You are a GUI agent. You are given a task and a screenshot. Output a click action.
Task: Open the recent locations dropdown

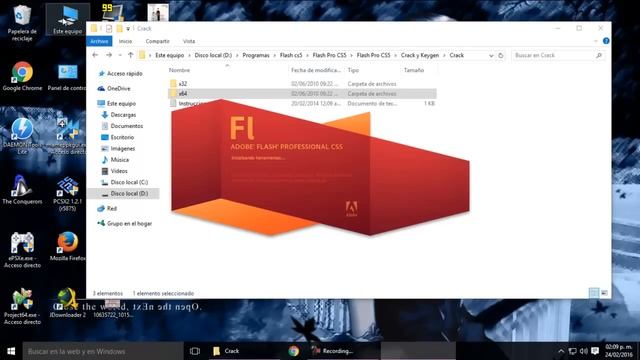[x=120, y=56]
